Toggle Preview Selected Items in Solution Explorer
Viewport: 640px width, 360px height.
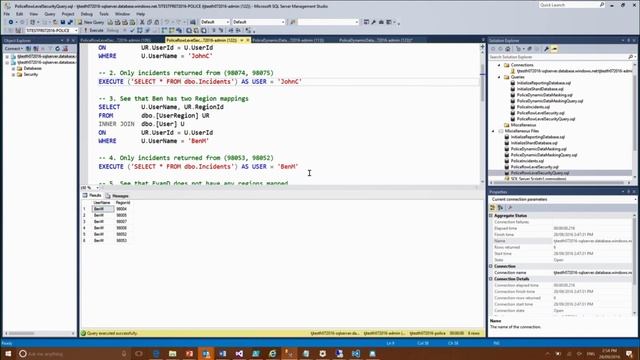point(554,49)
